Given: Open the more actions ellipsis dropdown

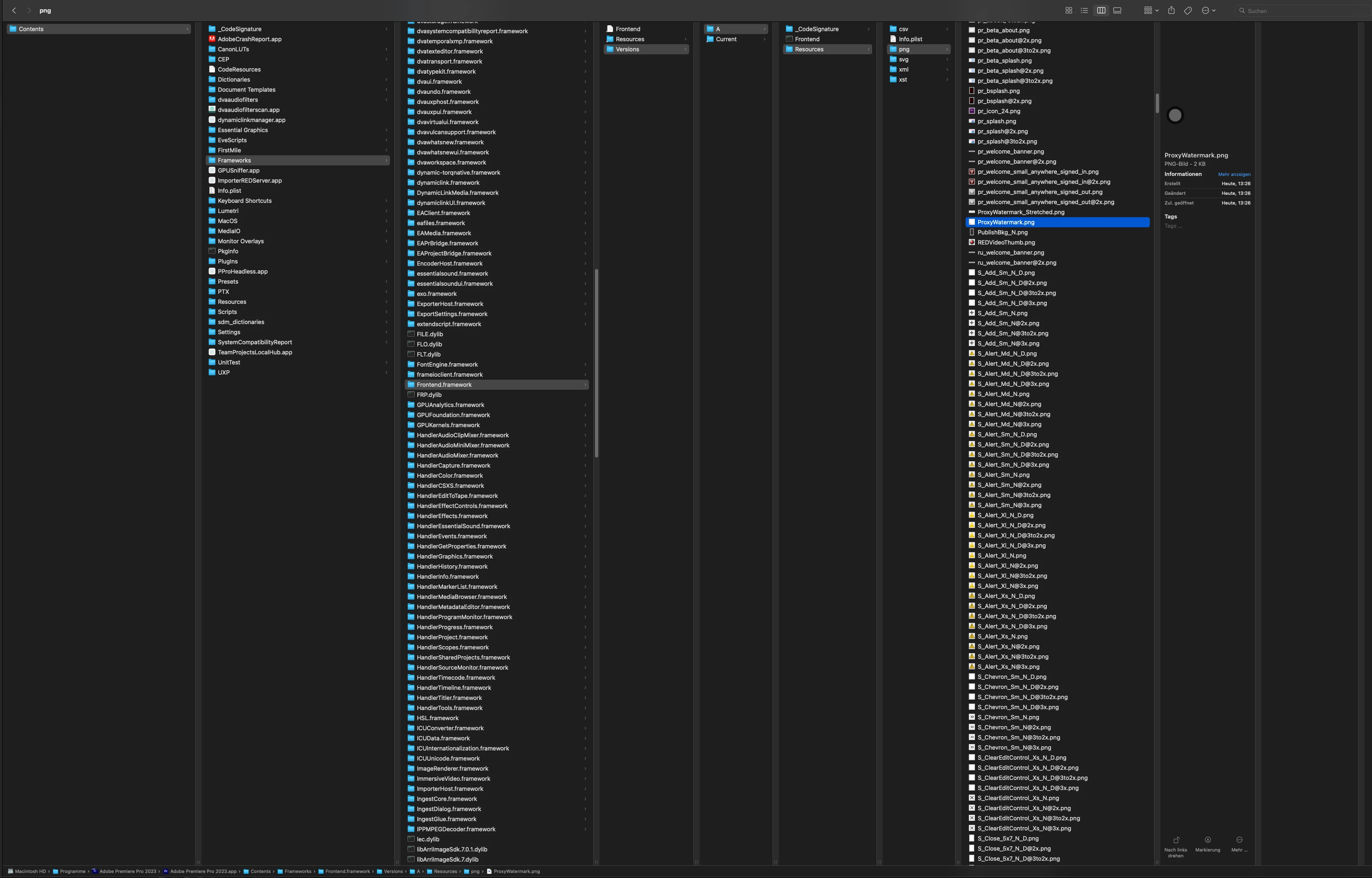Looking at the screenshot, I should click(x=1208, y=10).
